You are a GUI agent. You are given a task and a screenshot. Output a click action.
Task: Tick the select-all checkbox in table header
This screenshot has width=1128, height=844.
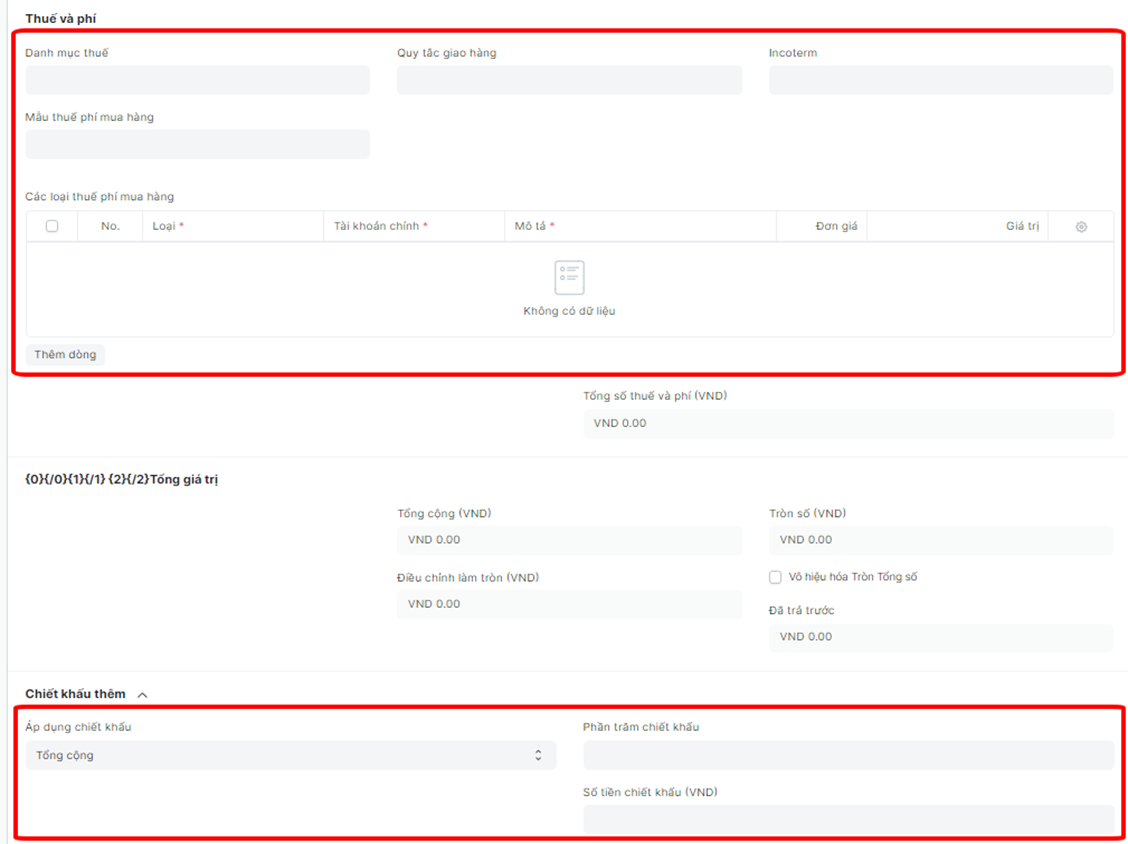(x=52, y=227)
